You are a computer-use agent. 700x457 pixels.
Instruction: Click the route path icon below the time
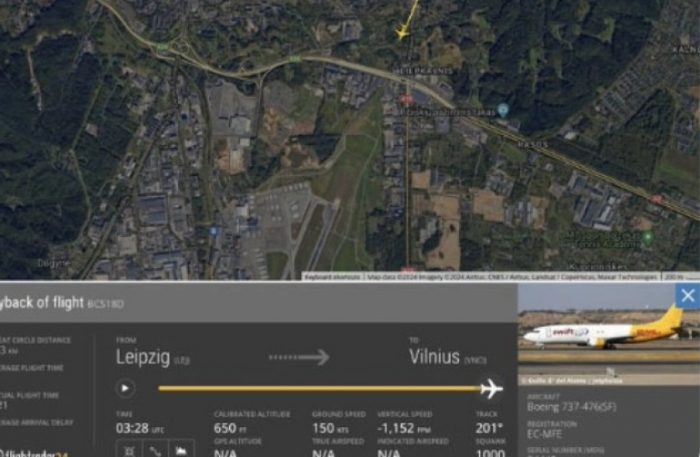pyautogui.click(x=155, y=451)
